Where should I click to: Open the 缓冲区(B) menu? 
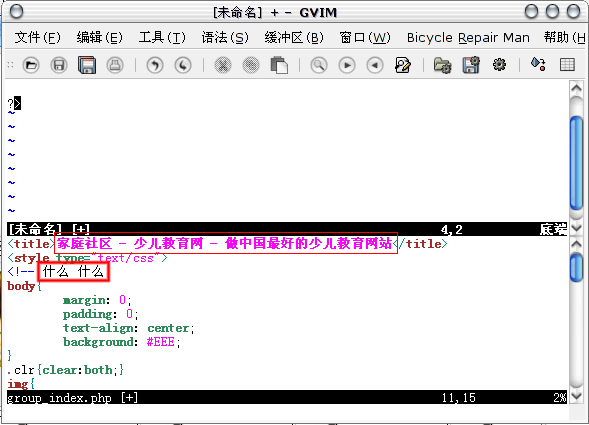click(x=294, y=38)
